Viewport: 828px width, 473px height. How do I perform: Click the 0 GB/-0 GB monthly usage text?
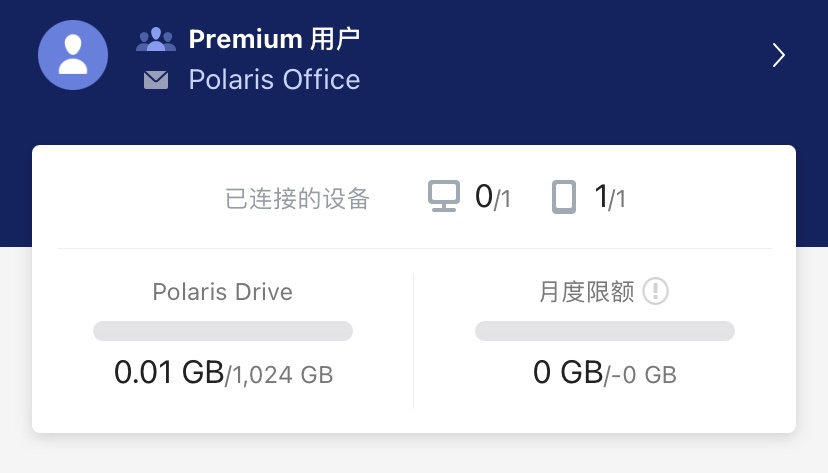[x=605, y=373]
